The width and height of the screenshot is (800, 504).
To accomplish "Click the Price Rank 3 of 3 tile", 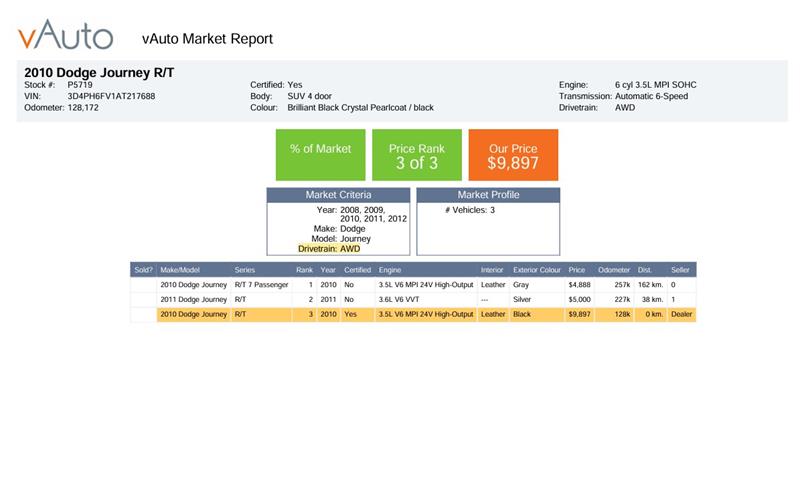I will [417, 155].
